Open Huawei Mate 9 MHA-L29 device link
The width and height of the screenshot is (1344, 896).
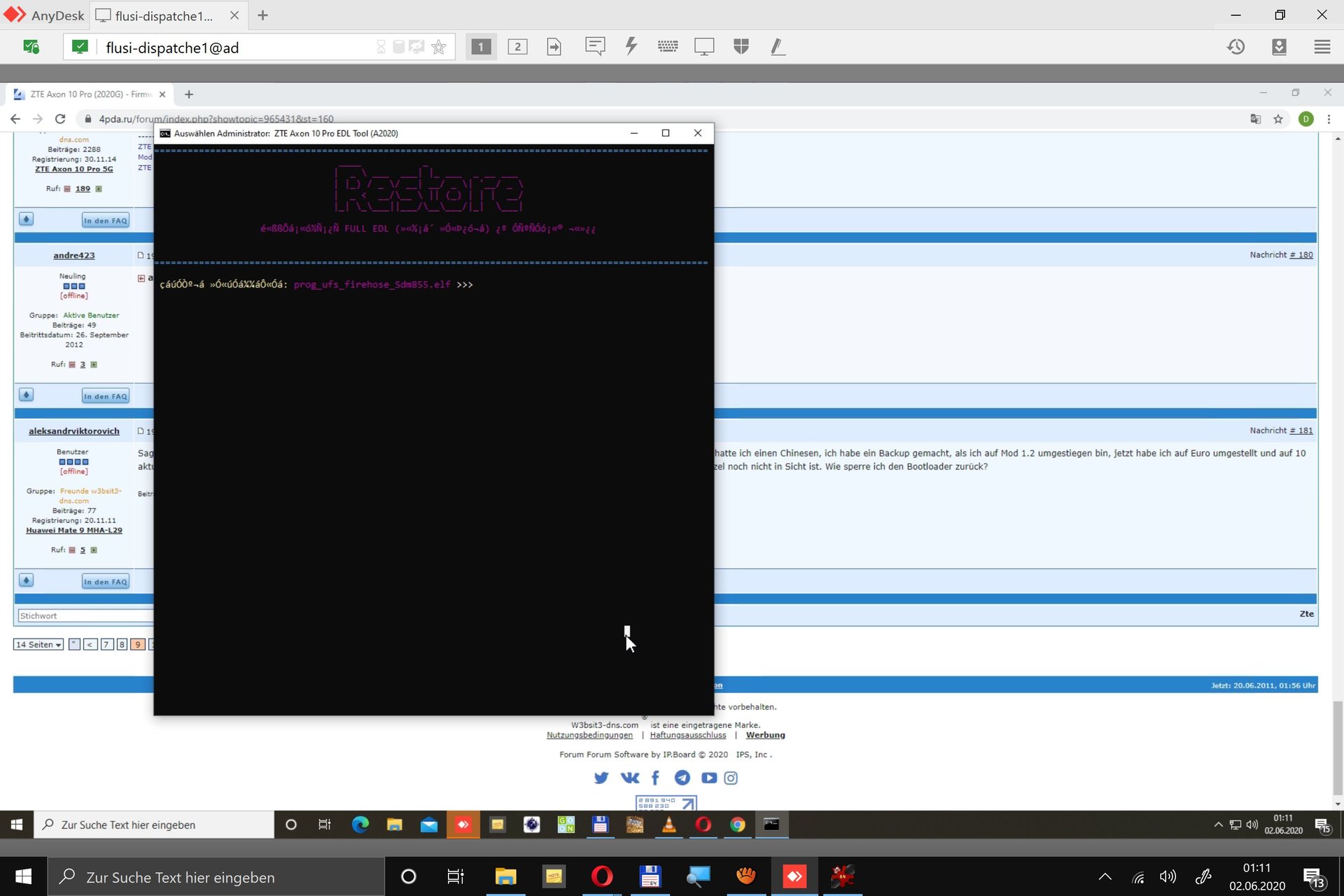74,531
